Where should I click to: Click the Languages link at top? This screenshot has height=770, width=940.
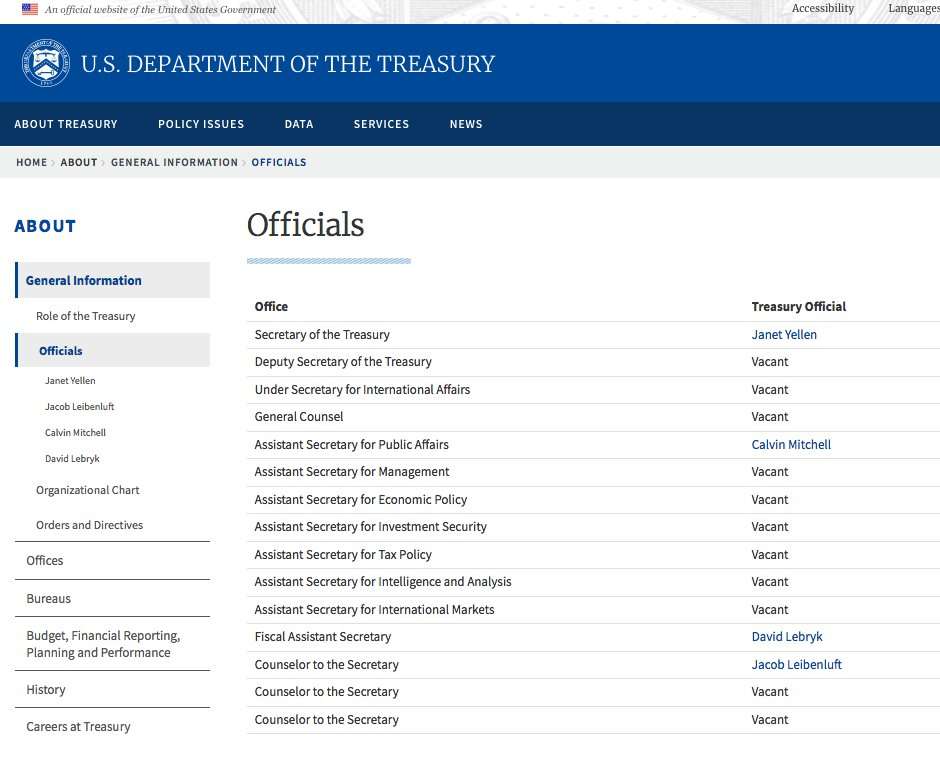coord(914,8)
